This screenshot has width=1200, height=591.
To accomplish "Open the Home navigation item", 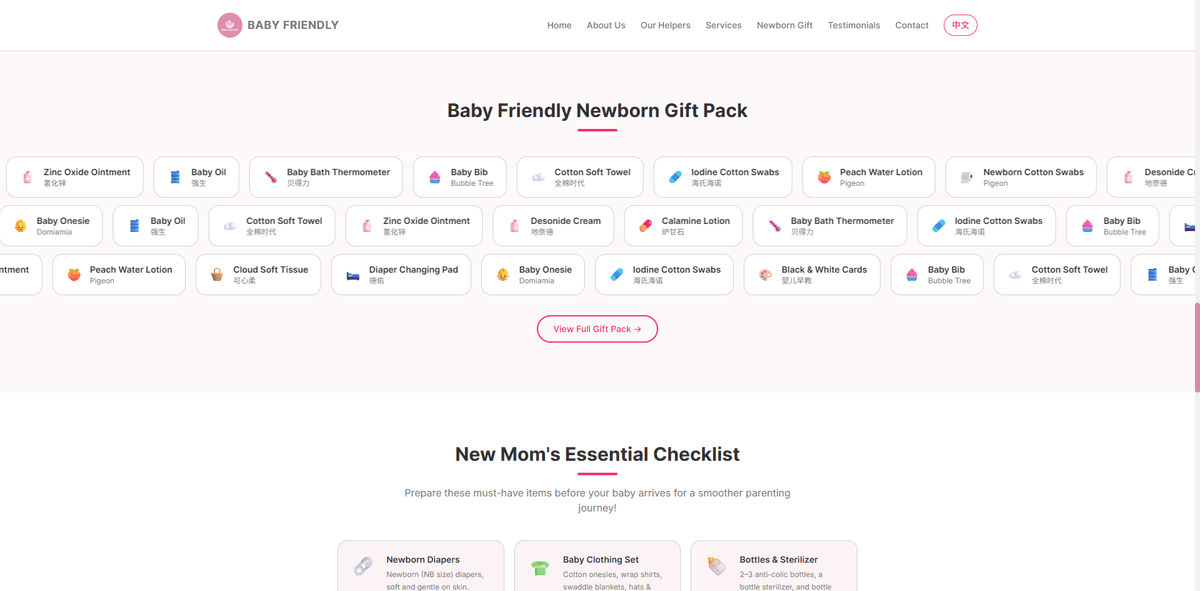I will click(559, 25).
